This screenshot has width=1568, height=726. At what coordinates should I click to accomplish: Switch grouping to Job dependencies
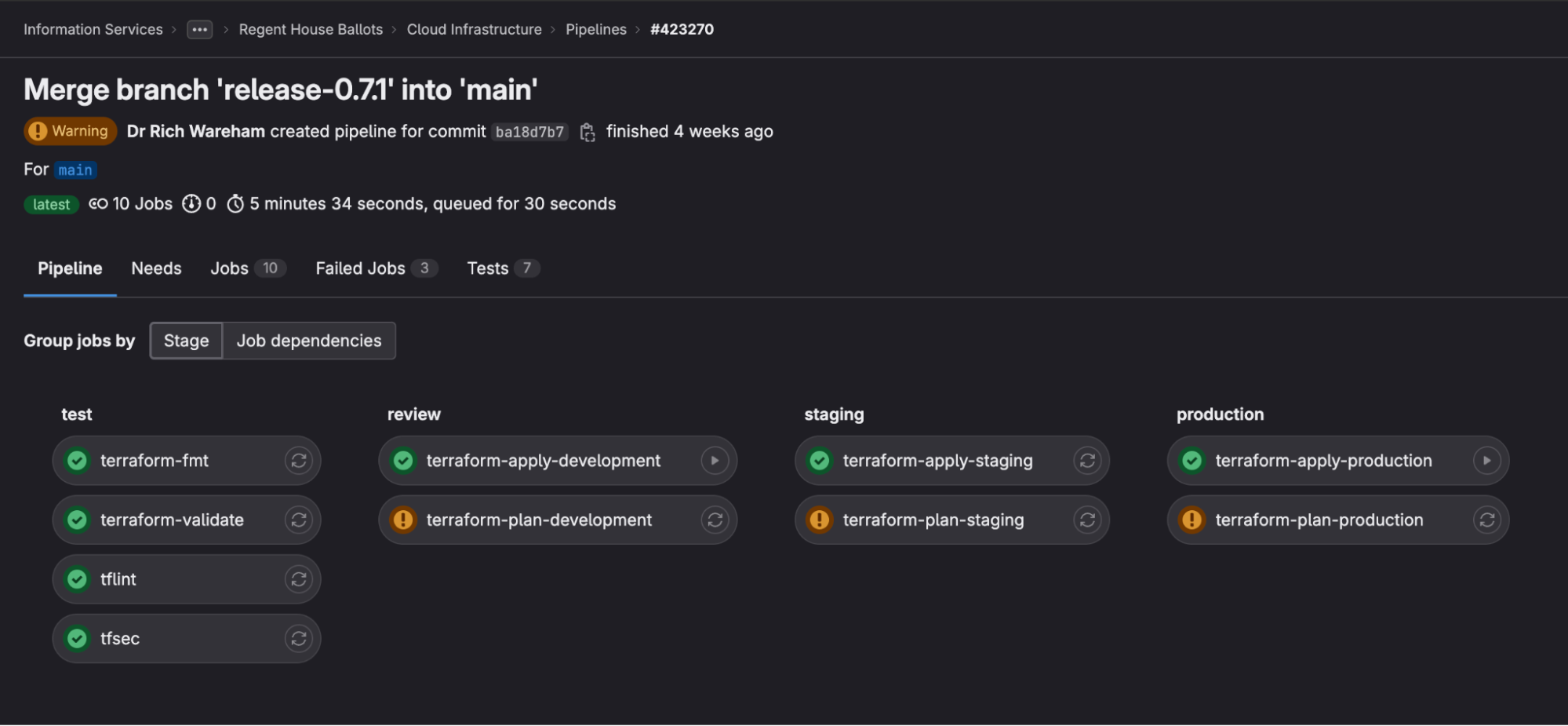(x=309, y=341)
